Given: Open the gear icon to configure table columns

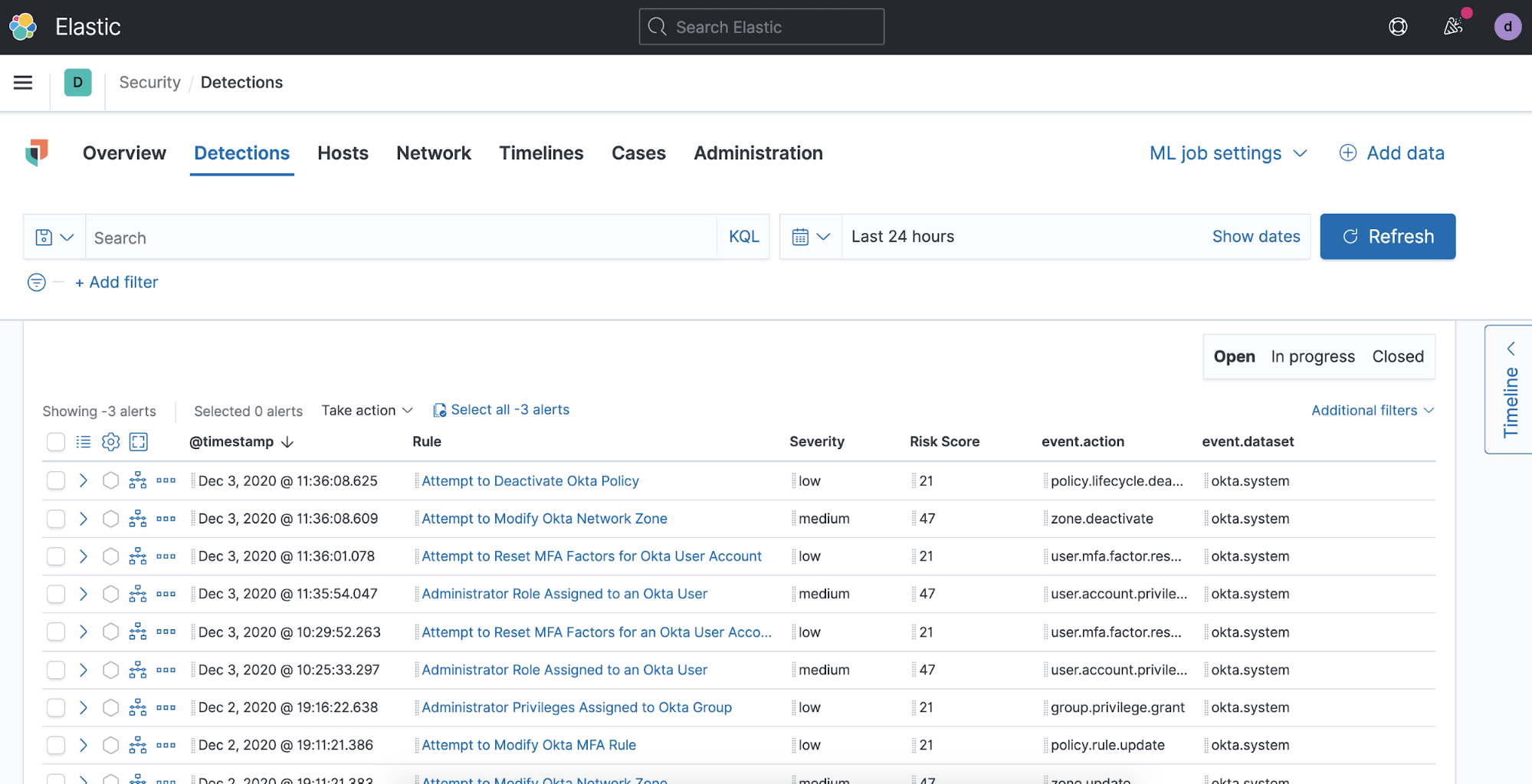Looking at the screenshot, I should point(110,441).
